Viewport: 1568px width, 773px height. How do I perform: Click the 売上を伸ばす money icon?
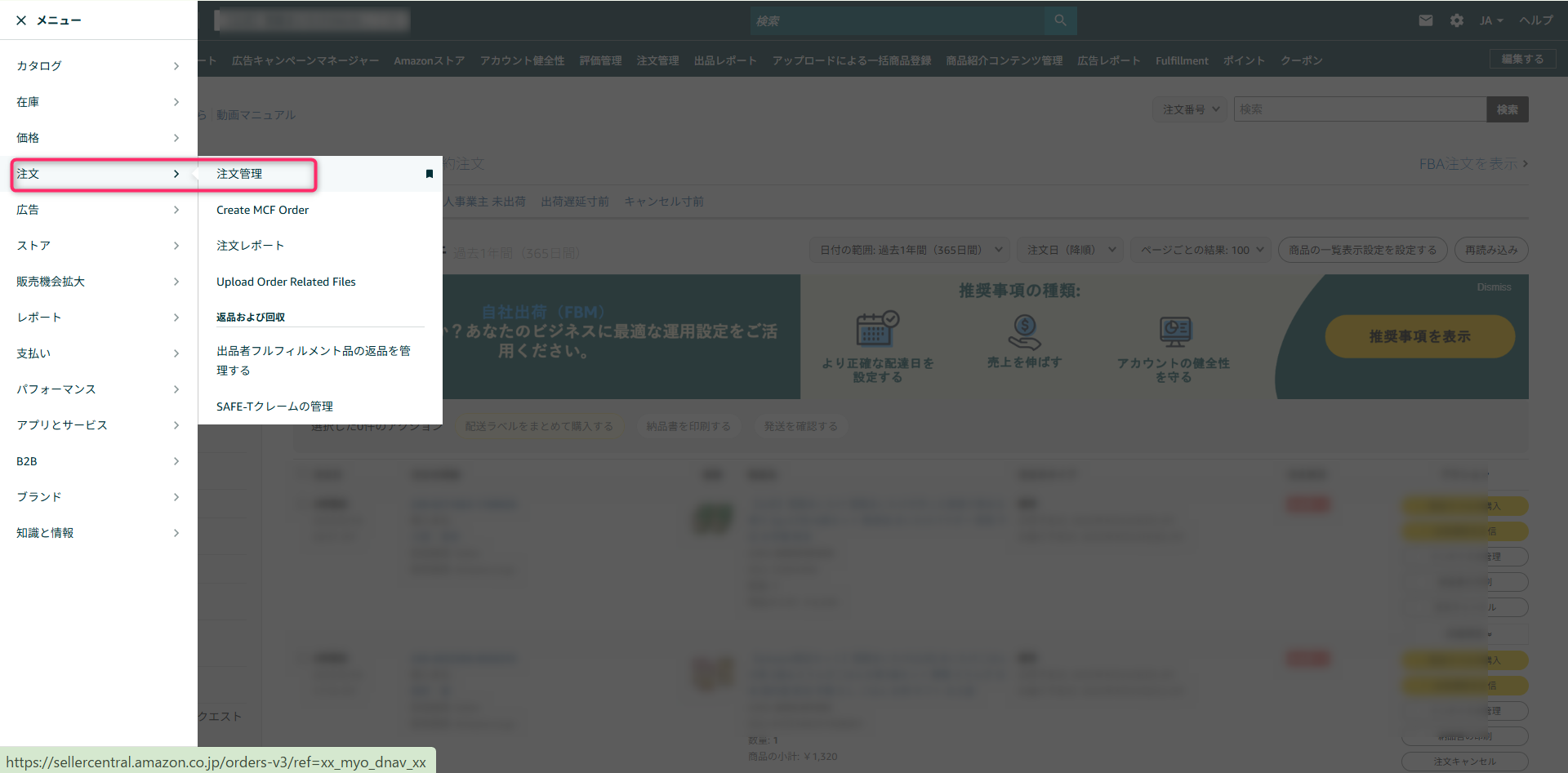tap(1024, 331)
